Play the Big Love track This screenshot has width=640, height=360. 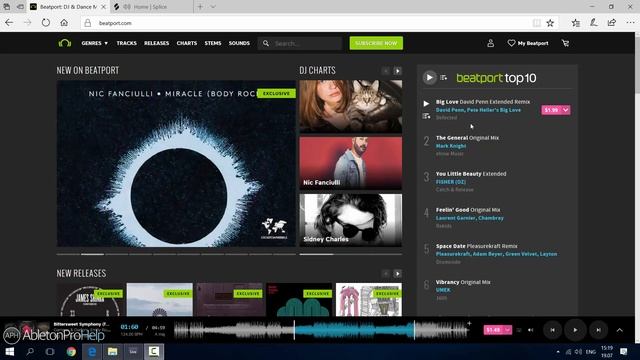[x=426, y=104]
